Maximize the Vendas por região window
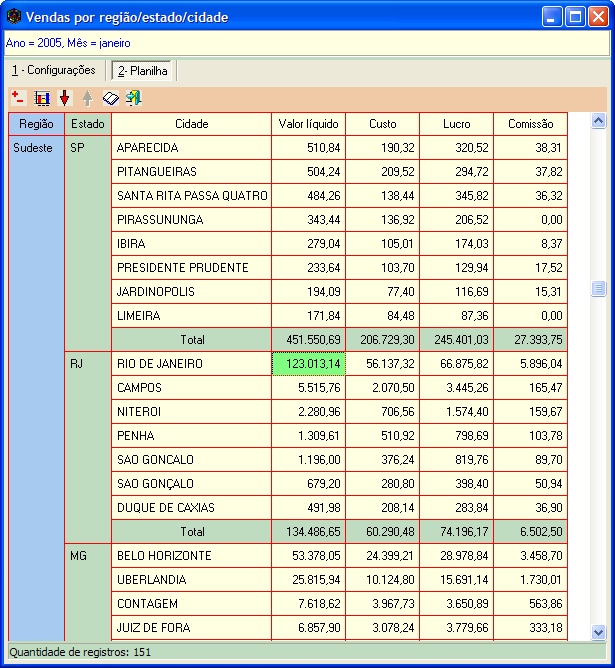The width and height of the screenshot is (615, 668). [x=575, y=17]
